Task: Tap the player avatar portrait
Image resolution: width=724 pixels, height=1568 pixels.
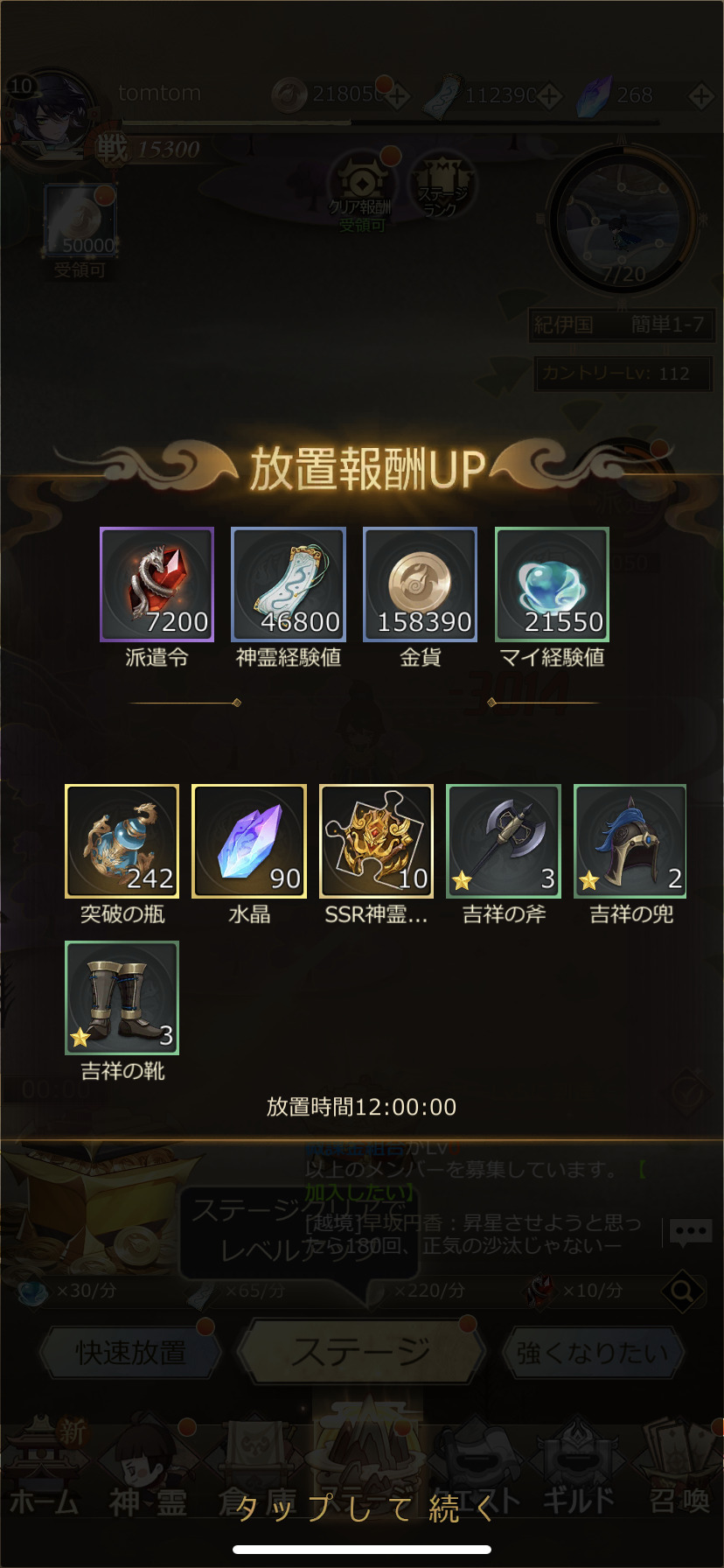Action: [x=51, y=114]
